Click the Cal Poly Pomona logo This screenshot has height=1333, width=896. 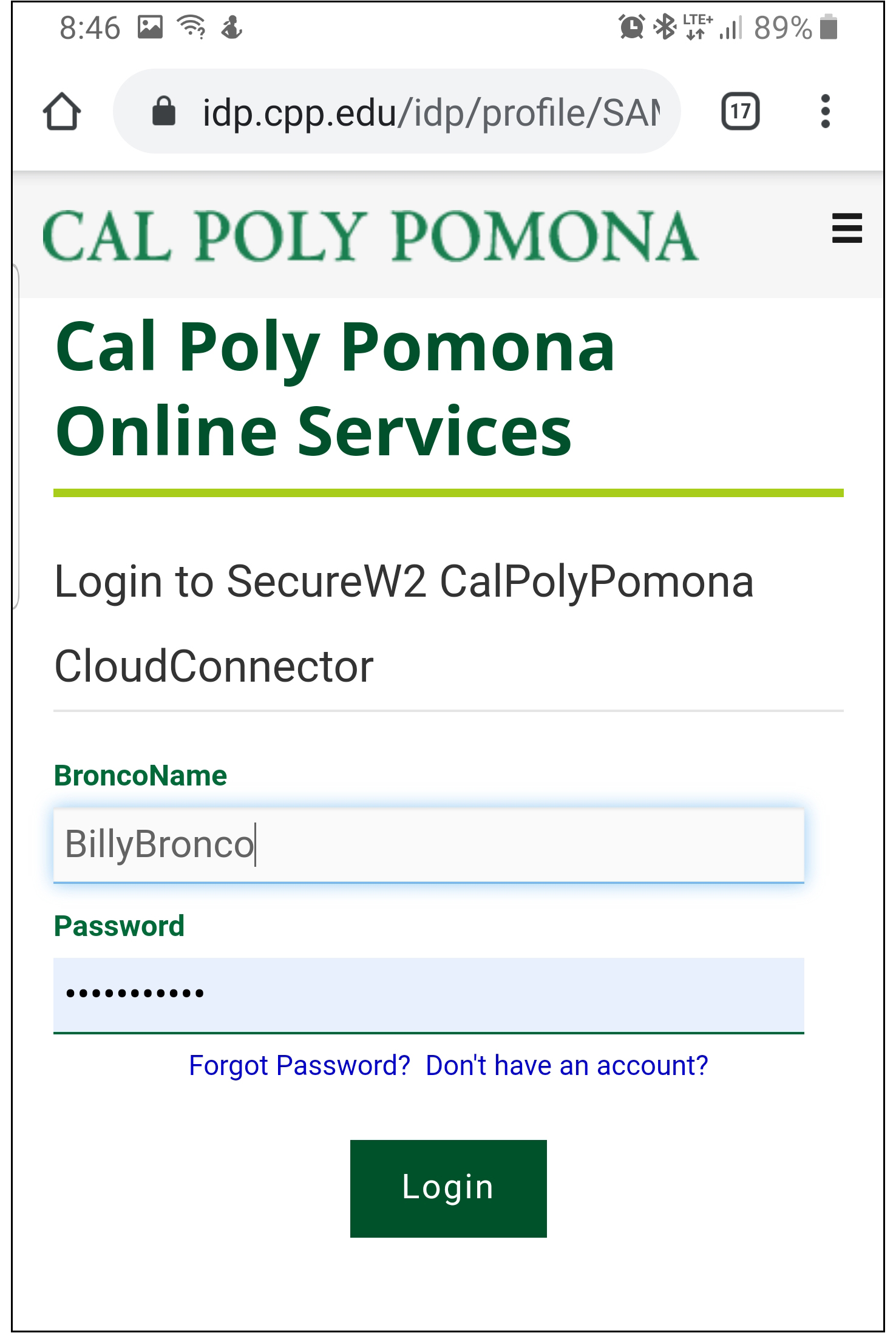point(370,236)
